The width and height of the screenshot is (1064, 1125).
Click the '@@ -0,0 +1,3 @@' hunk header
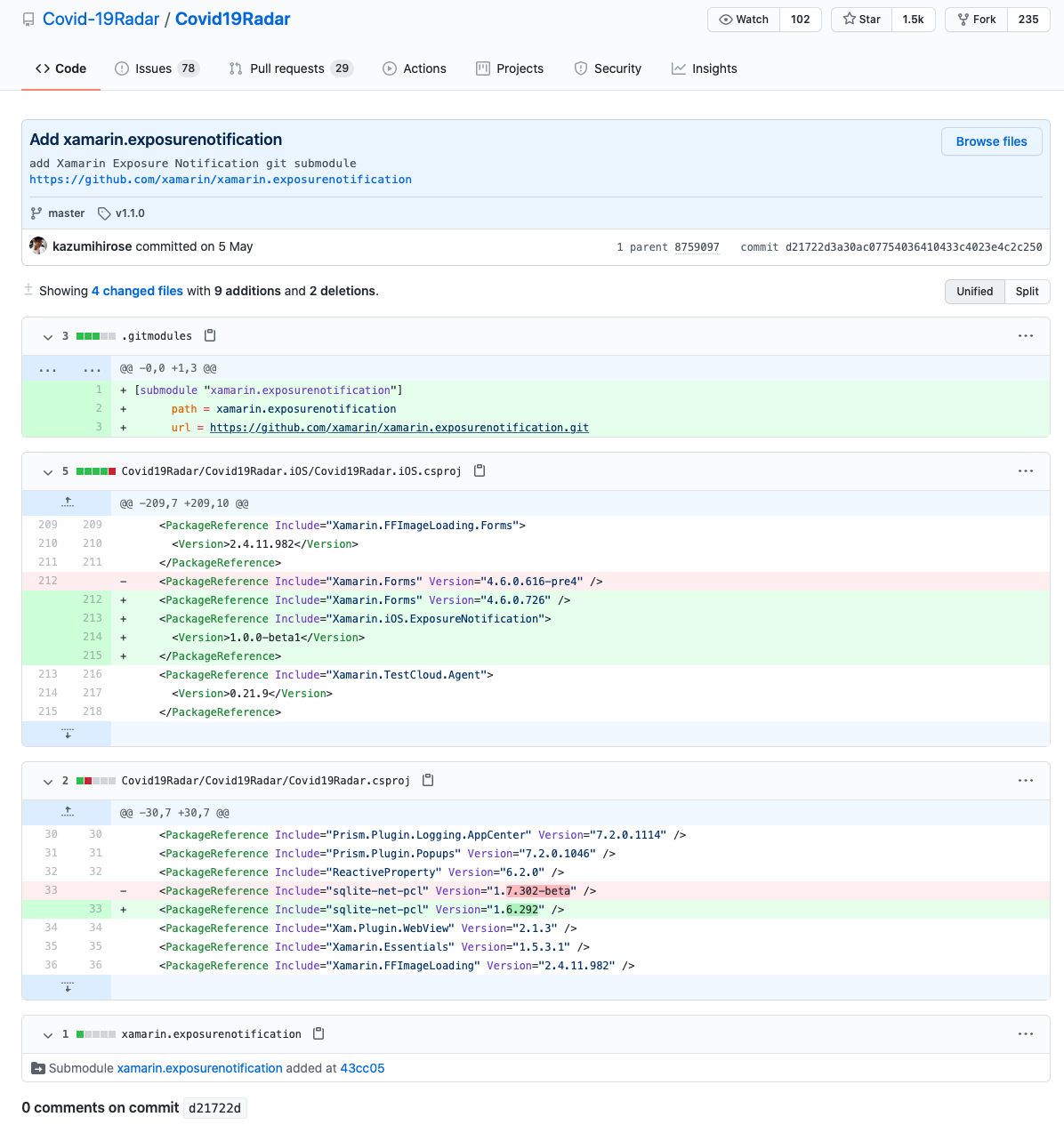point(168,368)
